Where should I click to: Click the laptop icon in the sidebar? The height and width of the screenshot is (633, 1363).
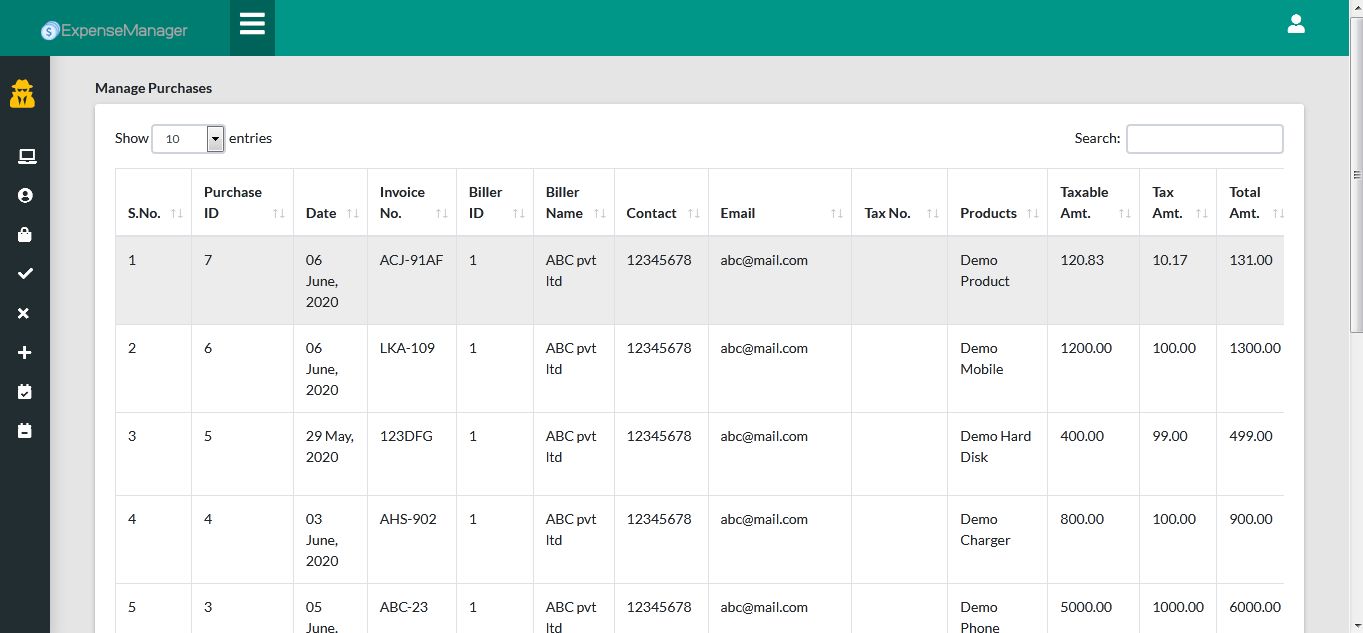click(25, 156)
